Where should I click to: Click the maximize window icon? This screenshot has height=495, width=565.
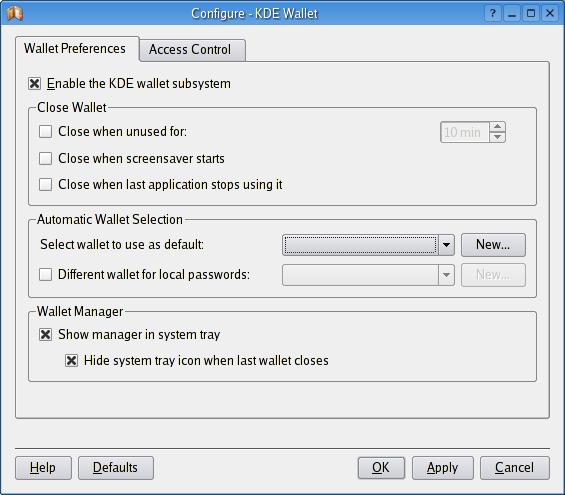[x=531, y=14]
